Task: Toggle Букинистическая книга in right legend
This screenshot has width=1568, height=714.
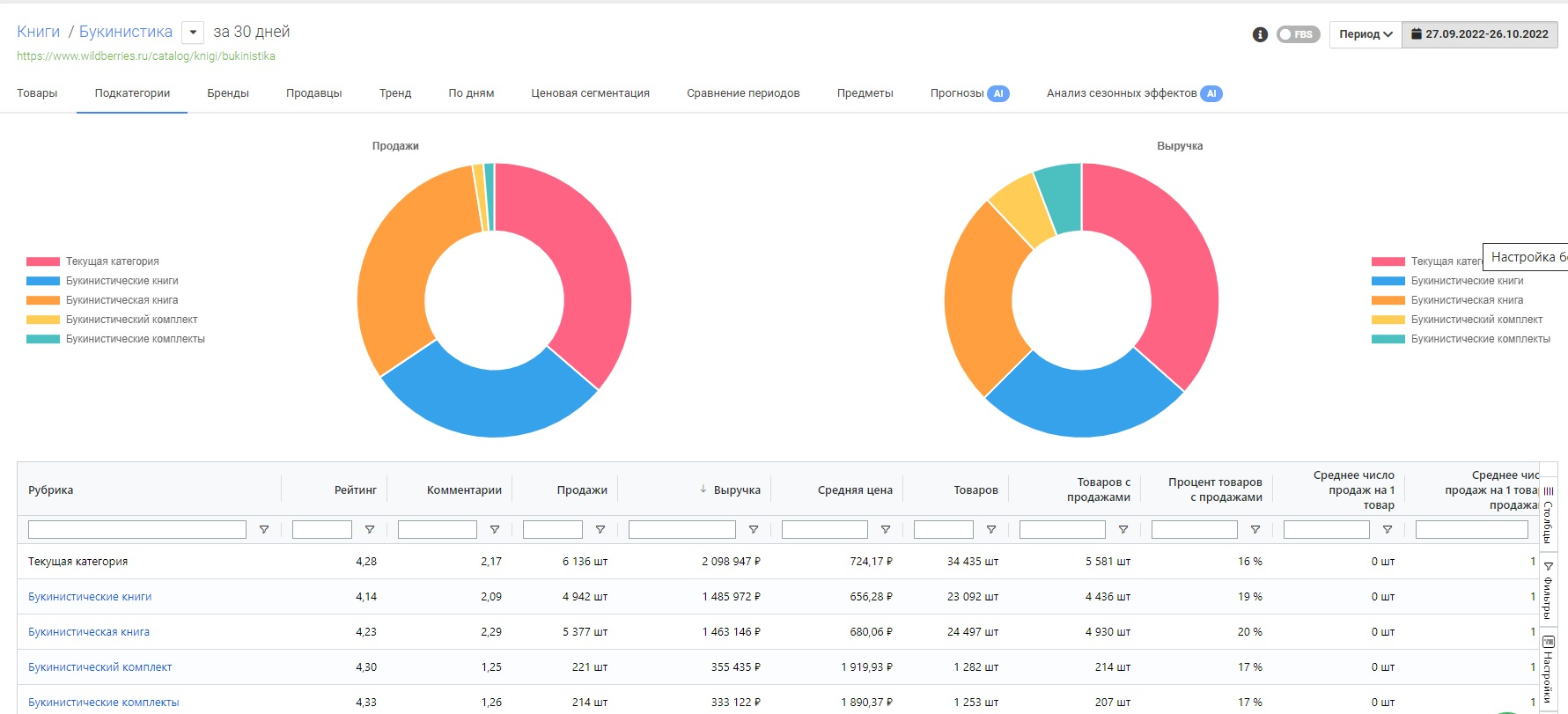Action: [1448, 300]
